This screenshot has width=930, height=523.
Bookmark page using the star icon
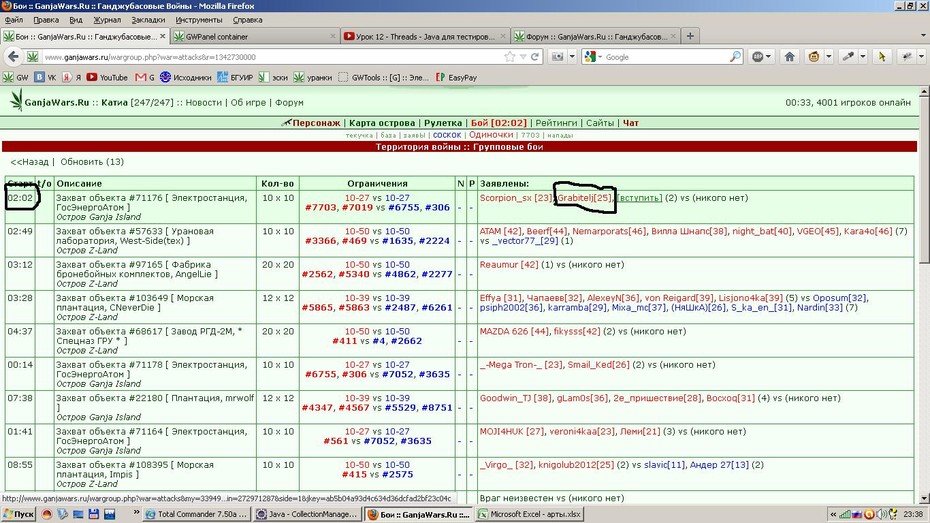click(x=509, y=57)
